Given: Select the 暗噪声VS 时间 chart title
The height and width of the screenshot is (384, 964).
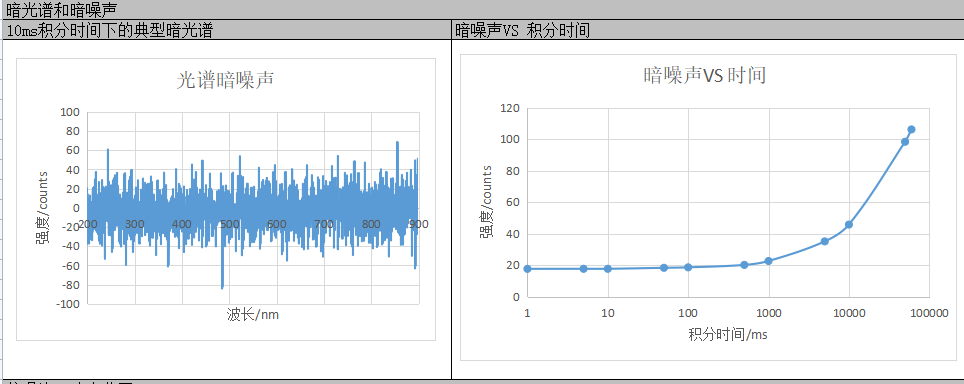Looking at the screenshot, I should [x=705, y=75].
